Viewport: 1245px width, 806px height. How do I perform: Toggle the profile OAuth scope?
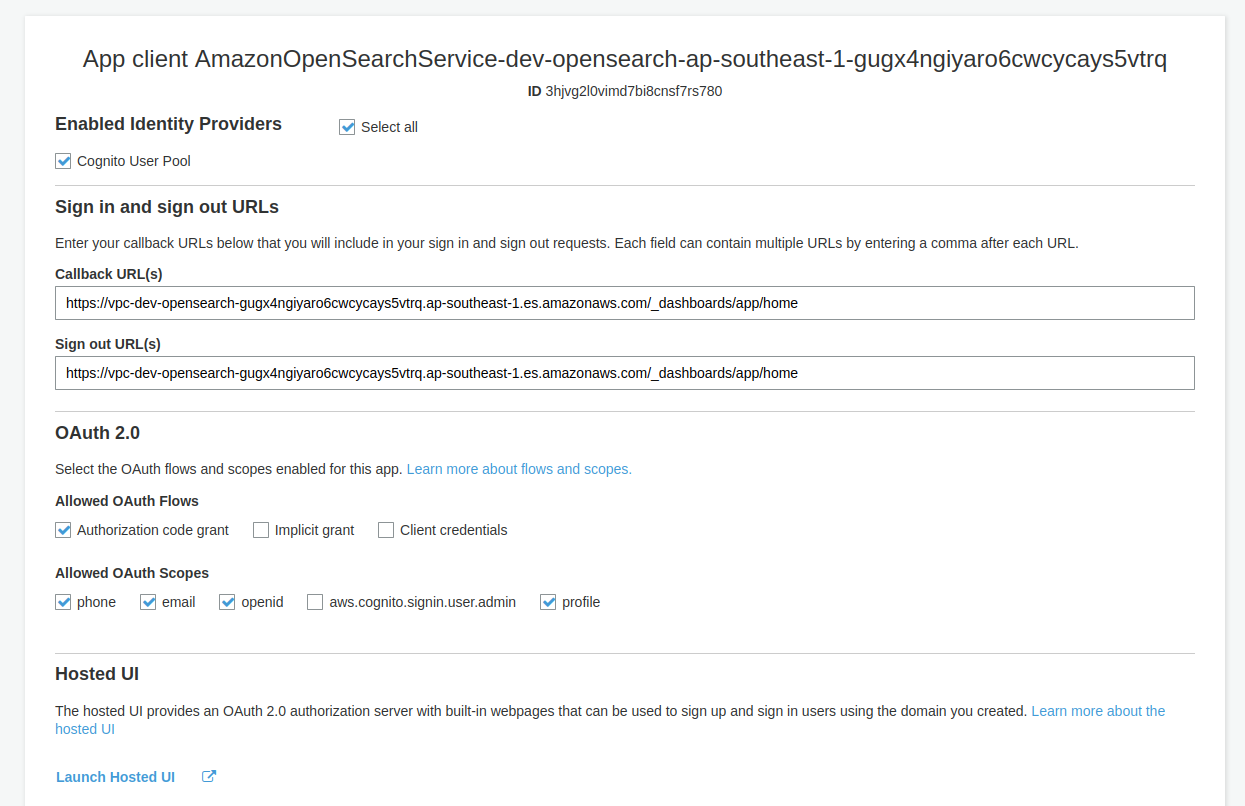tap(548, 602)
